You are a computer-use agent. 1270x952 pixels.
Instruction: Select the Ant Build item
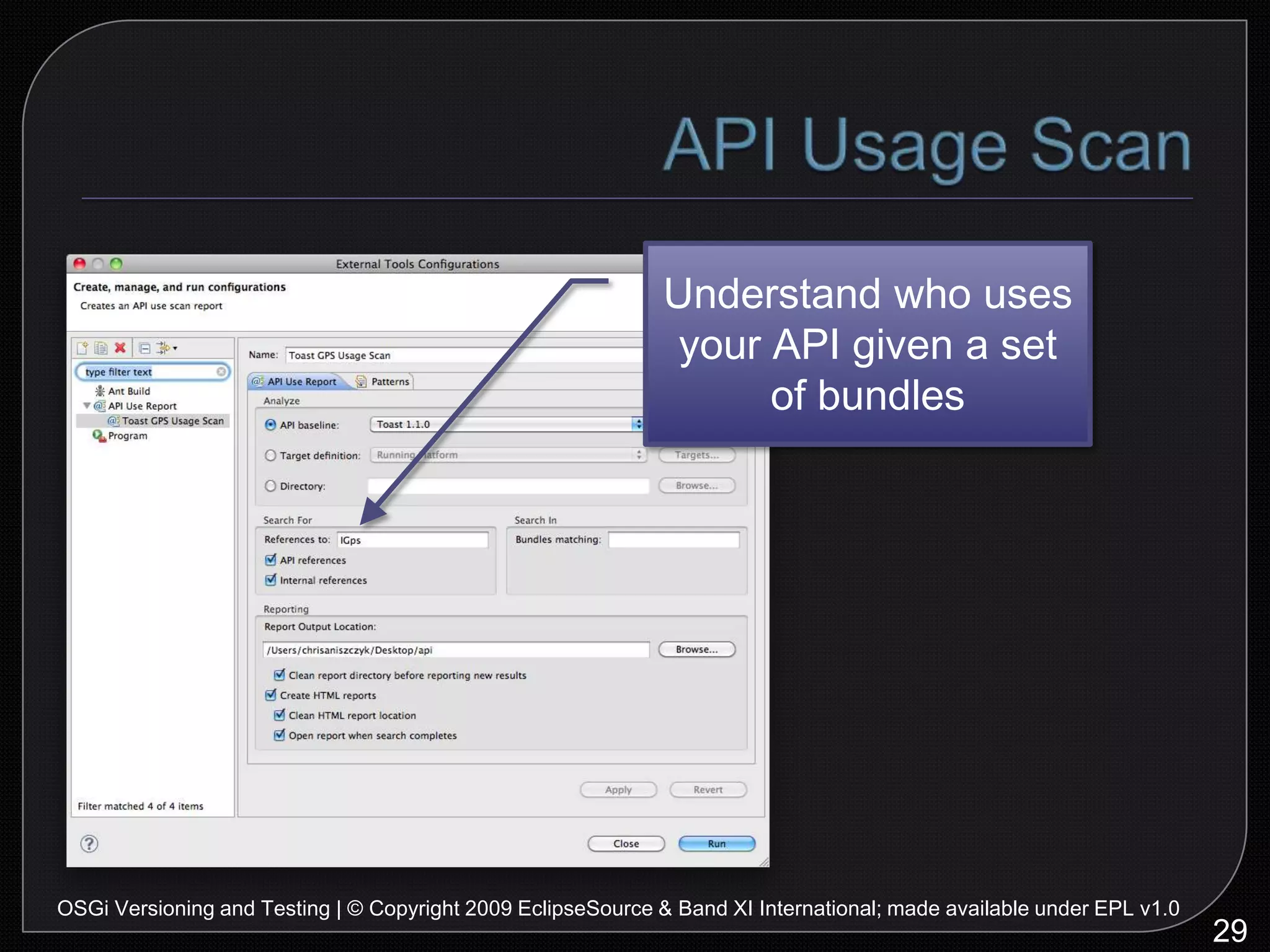(x=129, y=391)
